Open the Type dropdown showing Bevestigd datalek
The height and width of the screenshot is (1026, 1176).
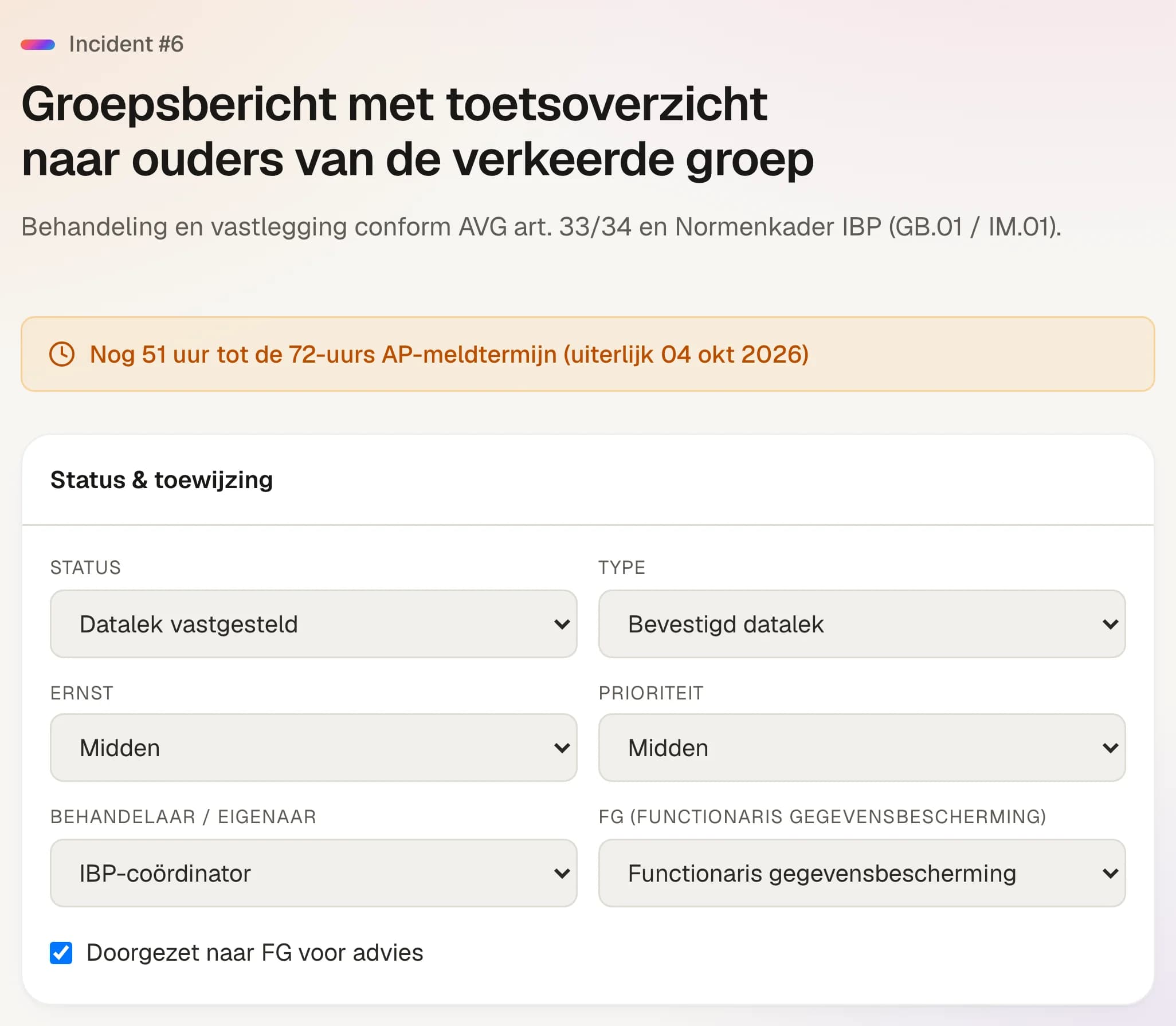click(x=862, y=624)
